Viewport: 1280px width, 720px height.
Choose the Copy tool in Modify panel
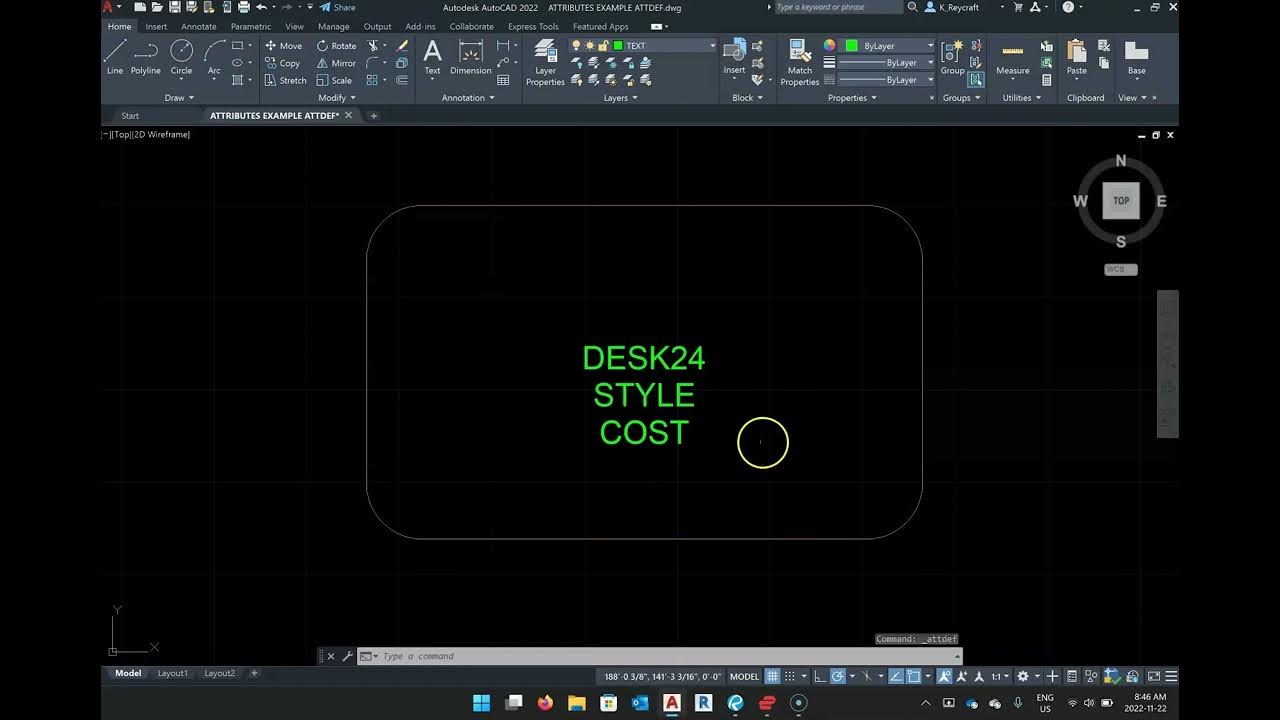[282, 63]
